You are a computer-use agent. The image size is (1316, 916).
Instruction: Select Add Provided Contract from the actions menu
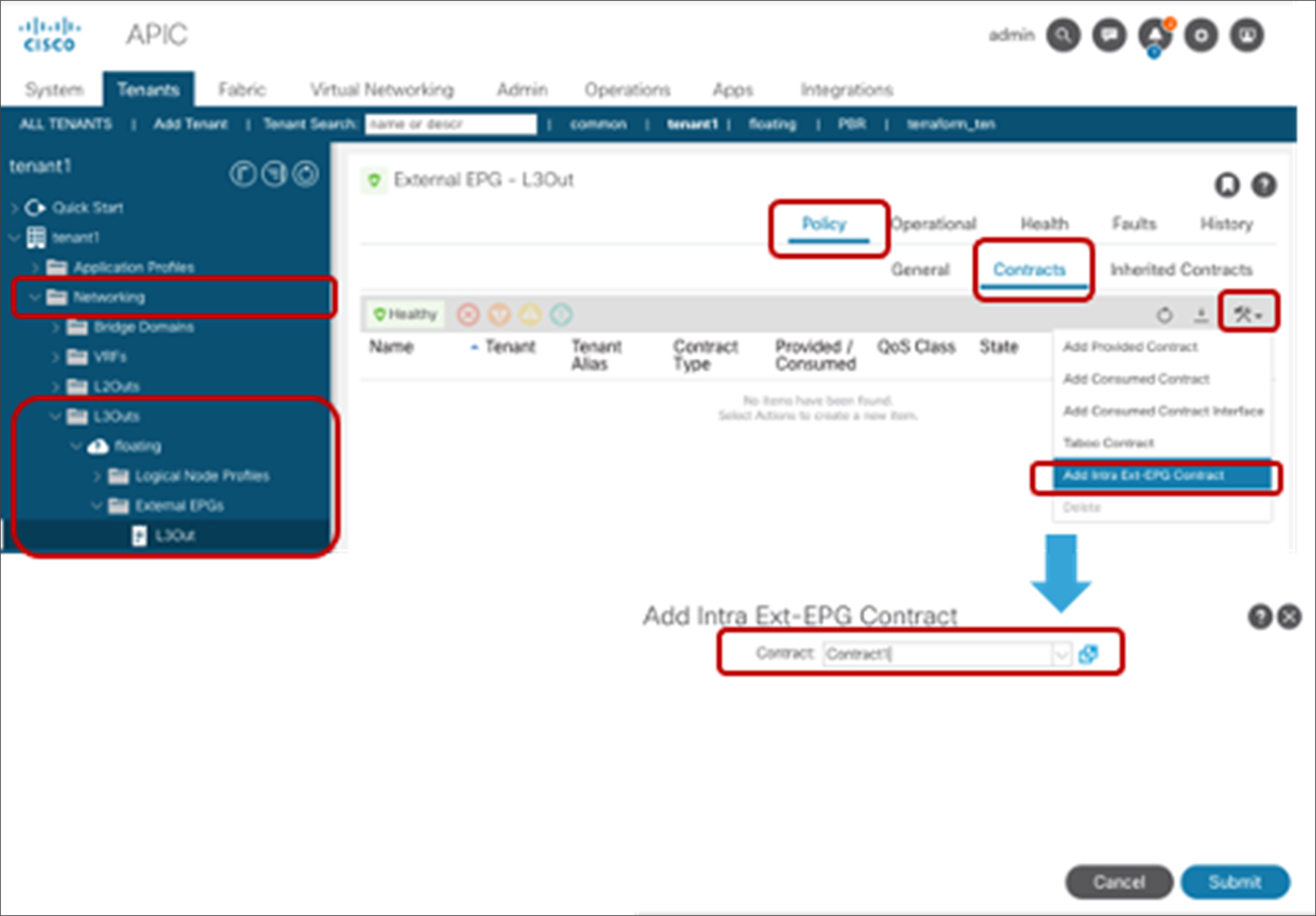[x=1130, y=346]
